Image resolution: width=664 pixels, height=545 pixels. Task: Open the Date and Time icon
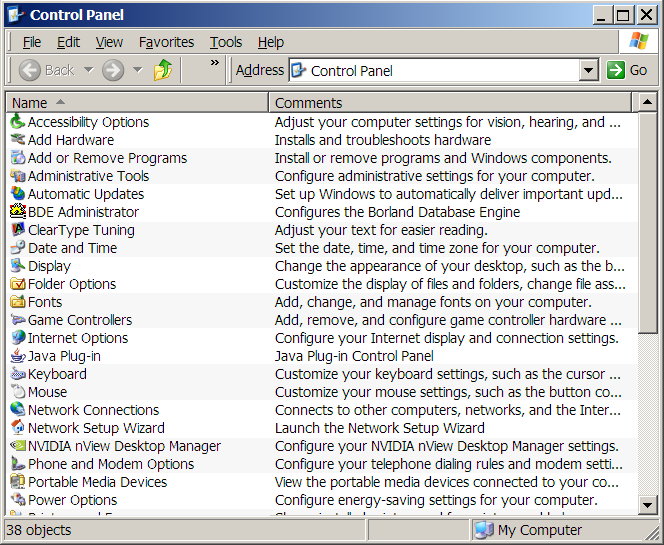coord(18,248)
